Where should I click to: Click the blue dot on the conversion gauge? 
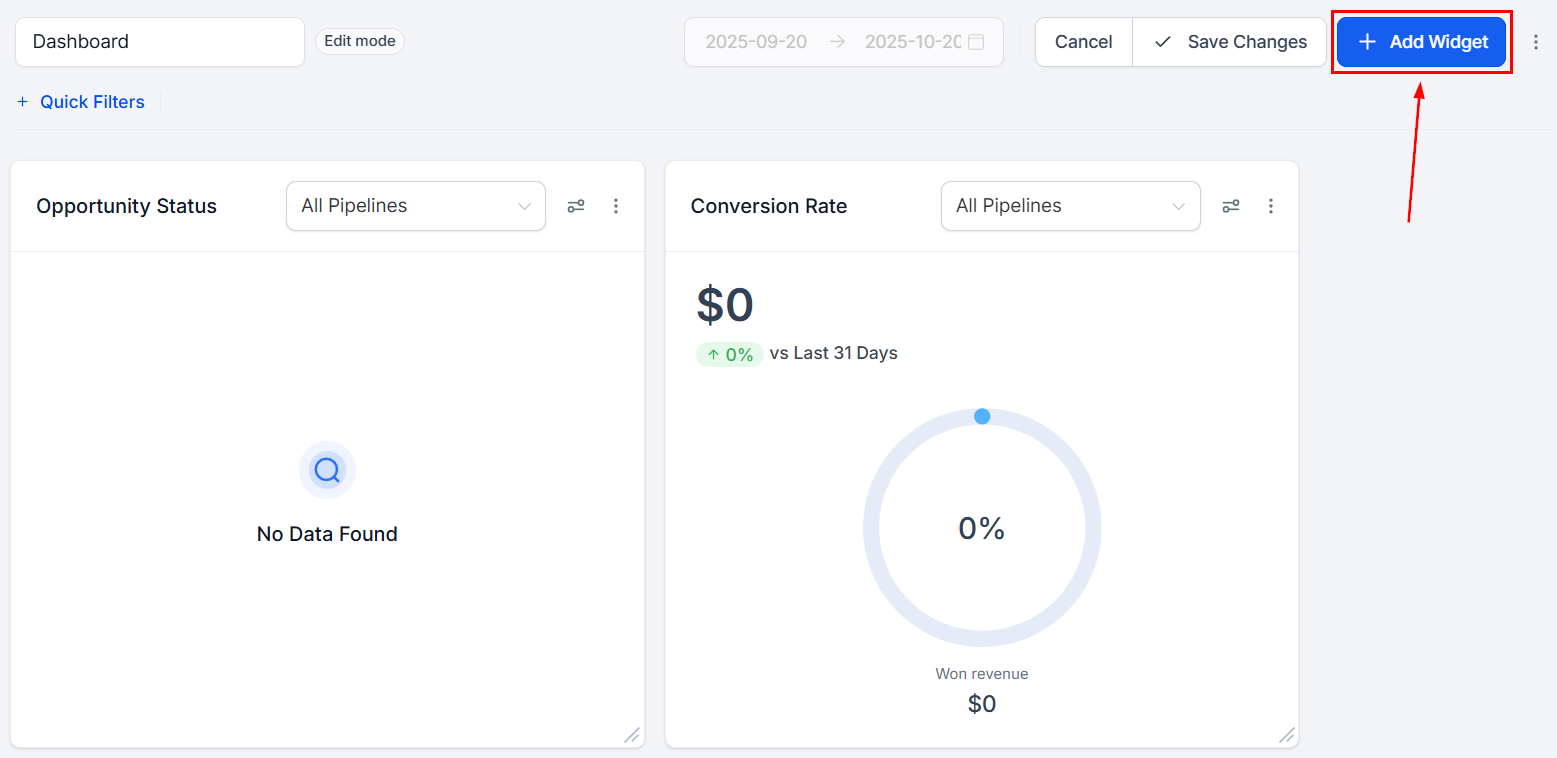point(982,416)
